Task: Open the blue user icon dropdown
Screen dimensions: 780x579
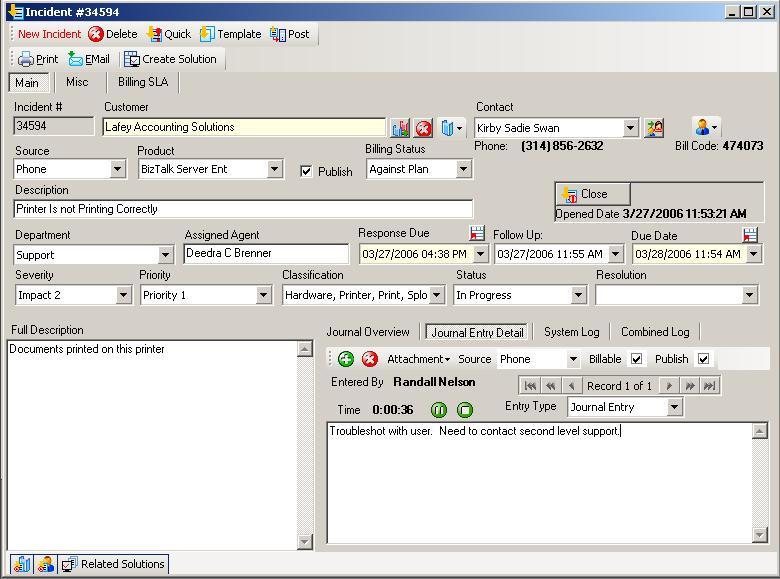Action: click(706, 127)
